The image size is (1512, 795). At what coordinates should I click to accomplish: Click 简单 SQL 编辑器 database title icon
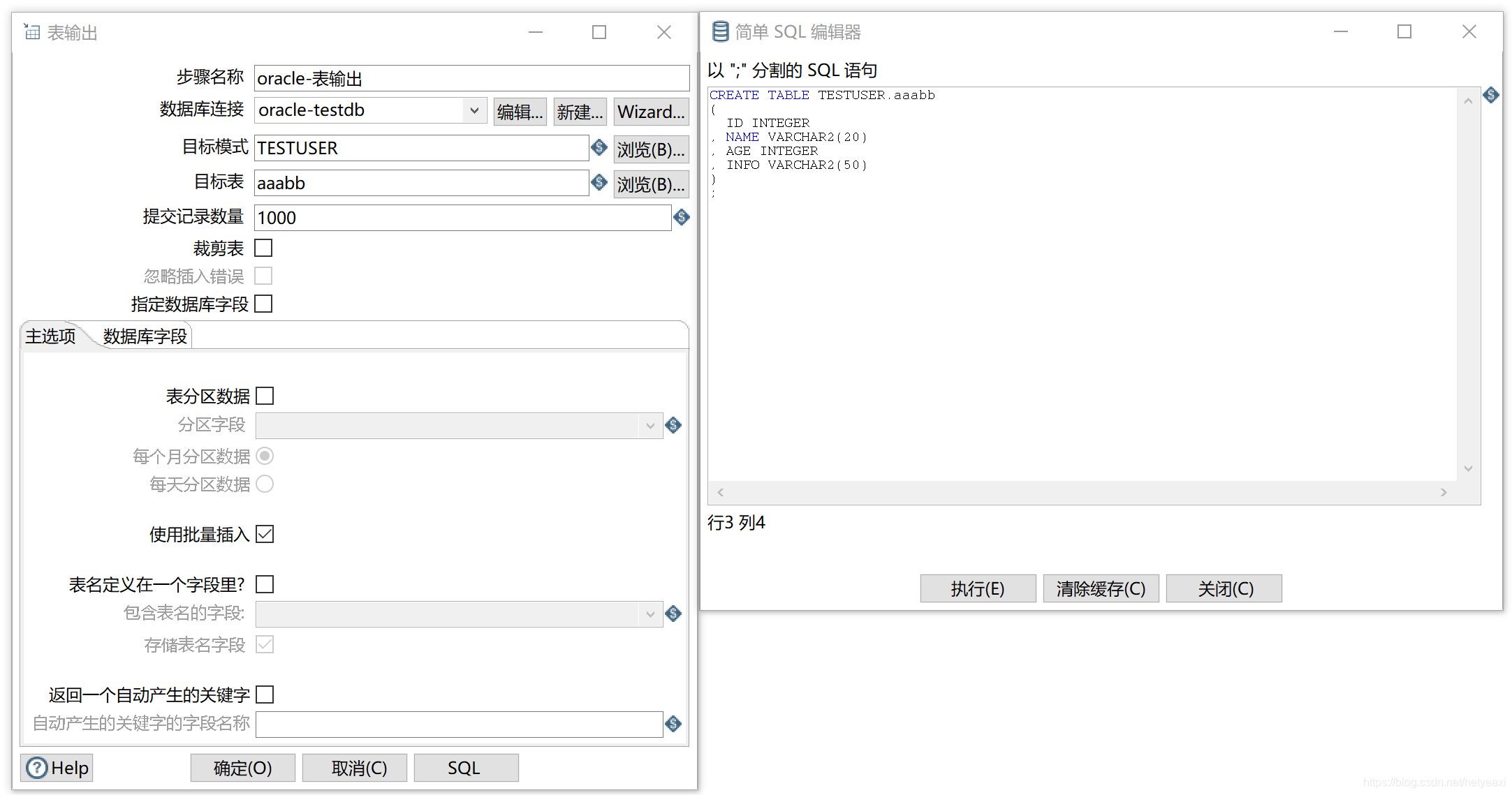point(720,31)
